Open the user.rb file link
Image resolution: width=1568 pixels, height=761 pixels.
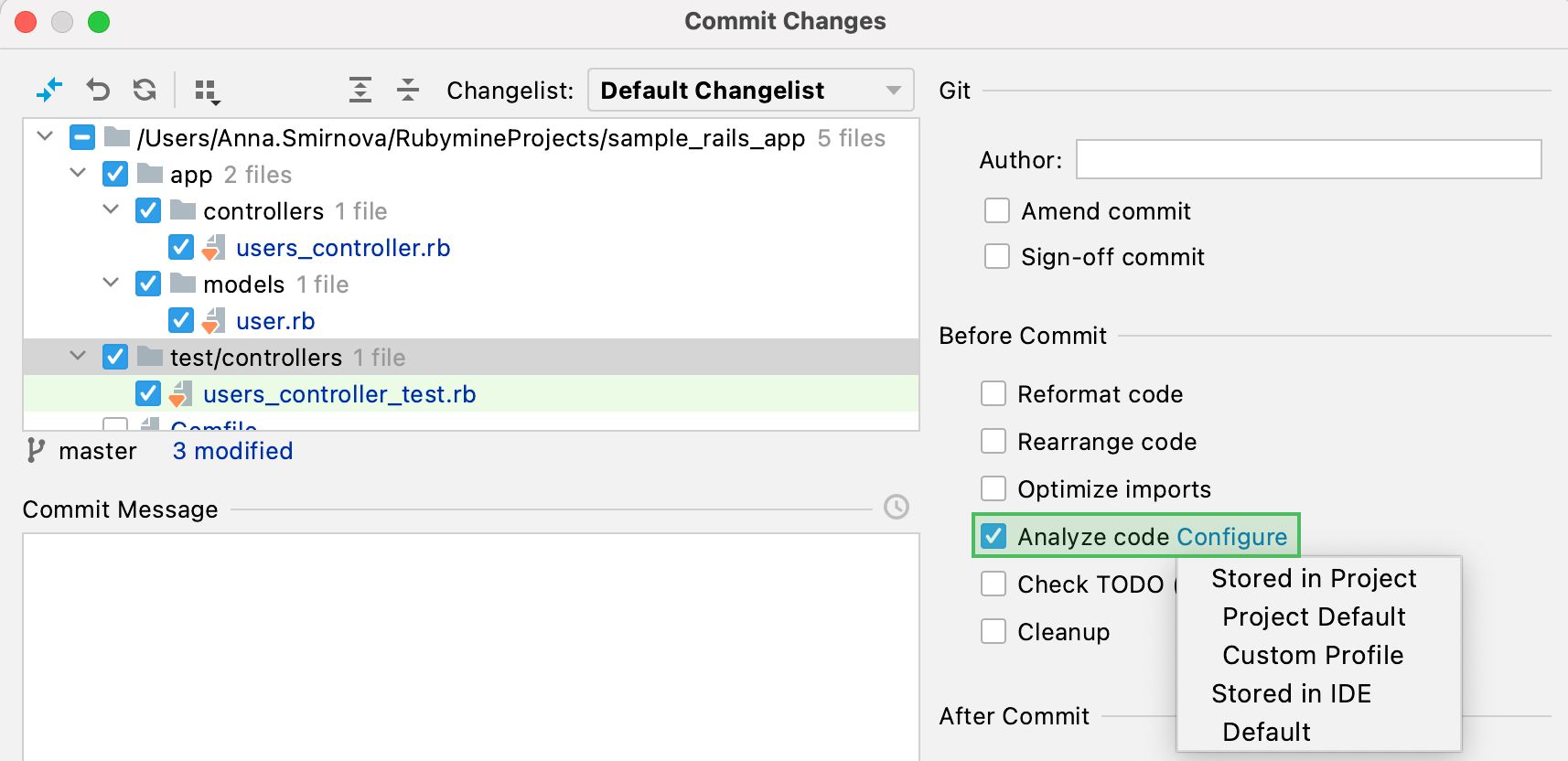tap(275, 321)
